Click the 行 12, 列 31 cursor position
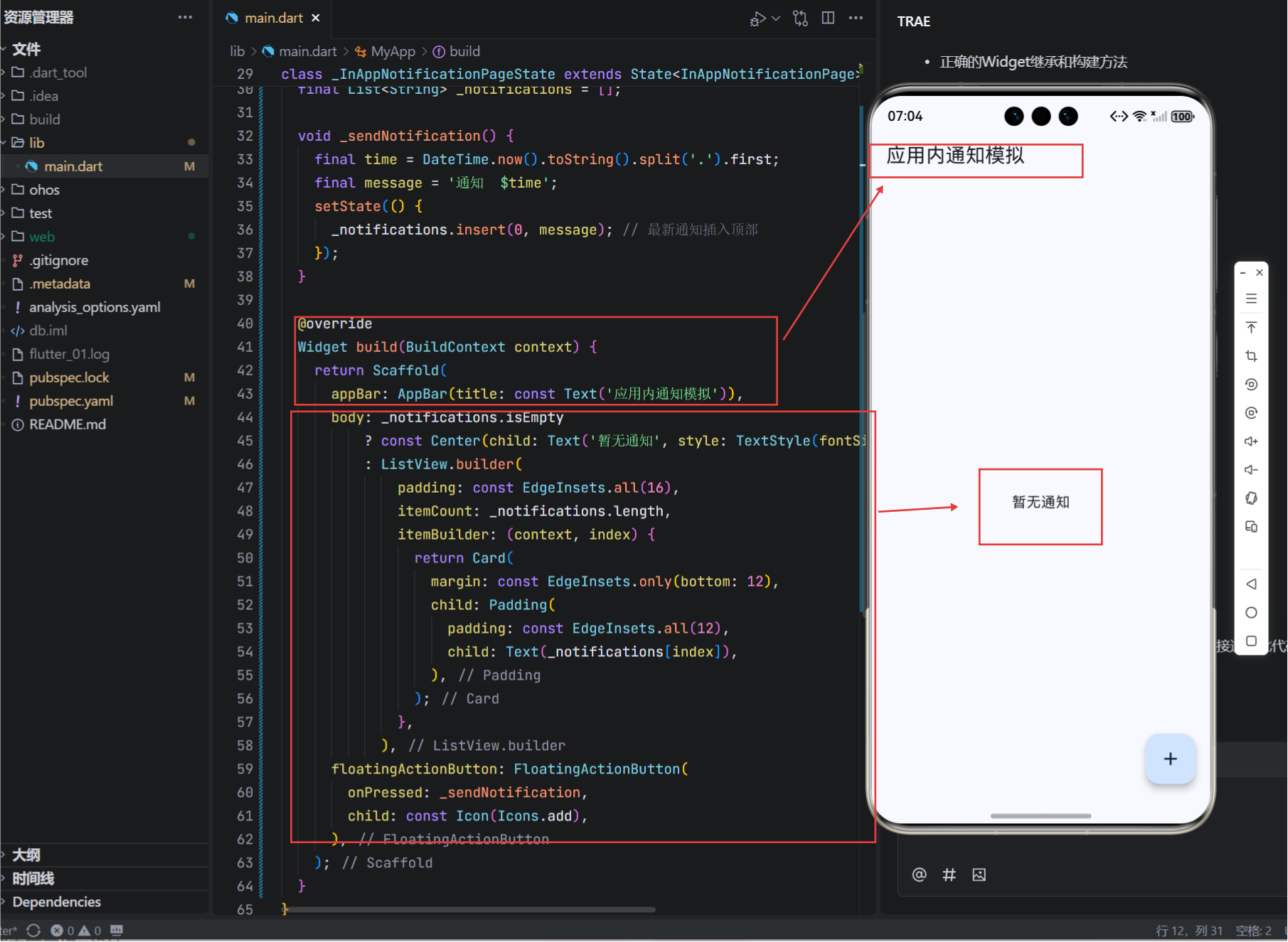This screenshot has width=1288, height=942. click(1188, 931)
